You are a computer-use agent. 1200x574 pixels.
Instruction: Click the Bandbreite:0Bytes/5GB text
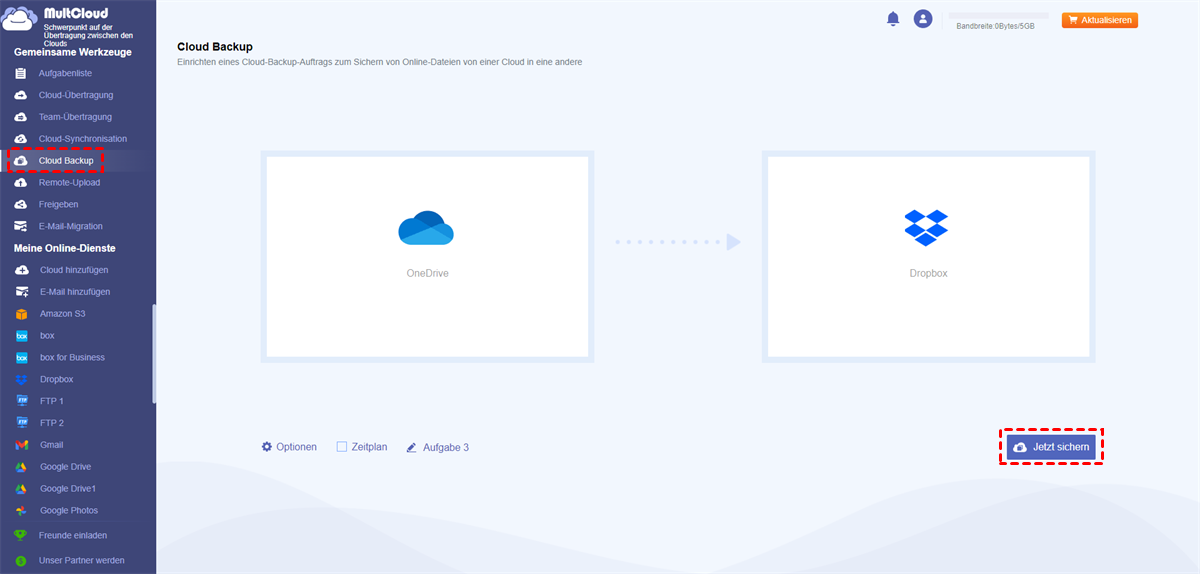[x=996, y=26]
